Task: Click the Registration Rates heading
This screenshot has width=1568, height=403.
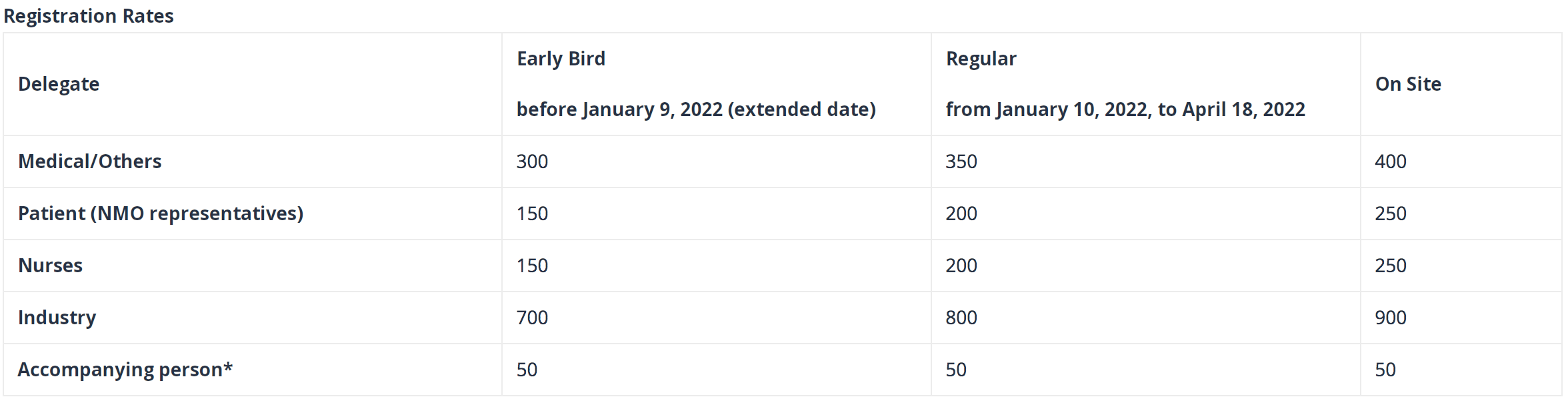Action: click(89, 15)
